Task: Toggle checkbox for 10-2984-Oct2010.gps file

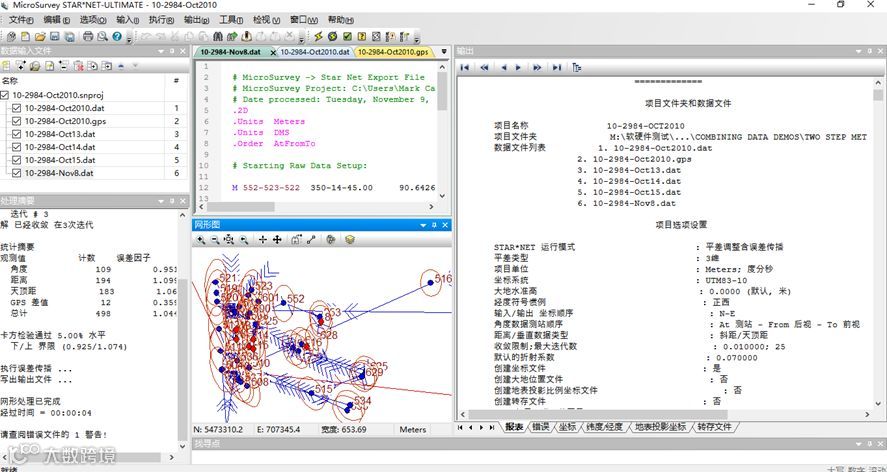Action: pyautogui.click(x=16, y=121)
